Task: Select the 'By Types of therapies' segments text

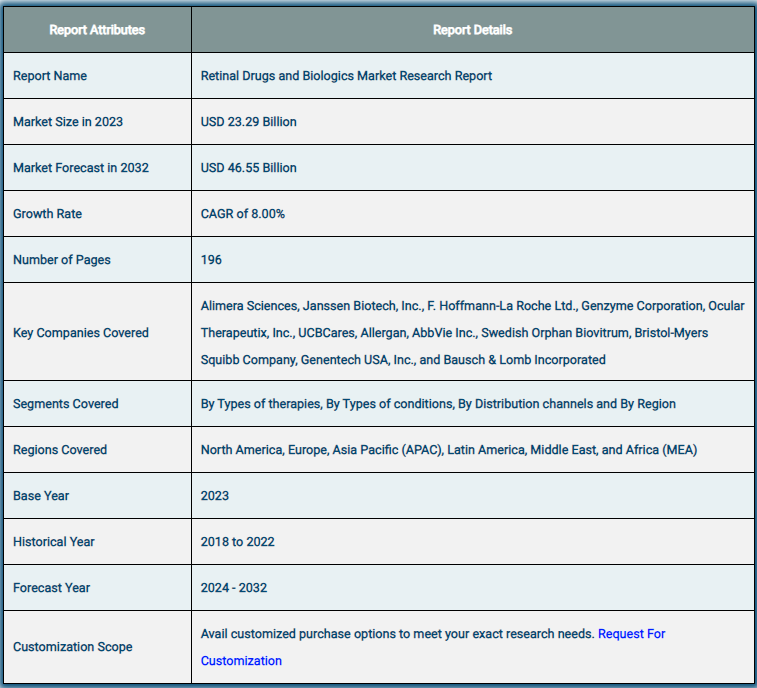Action: (x=438, y=404)
